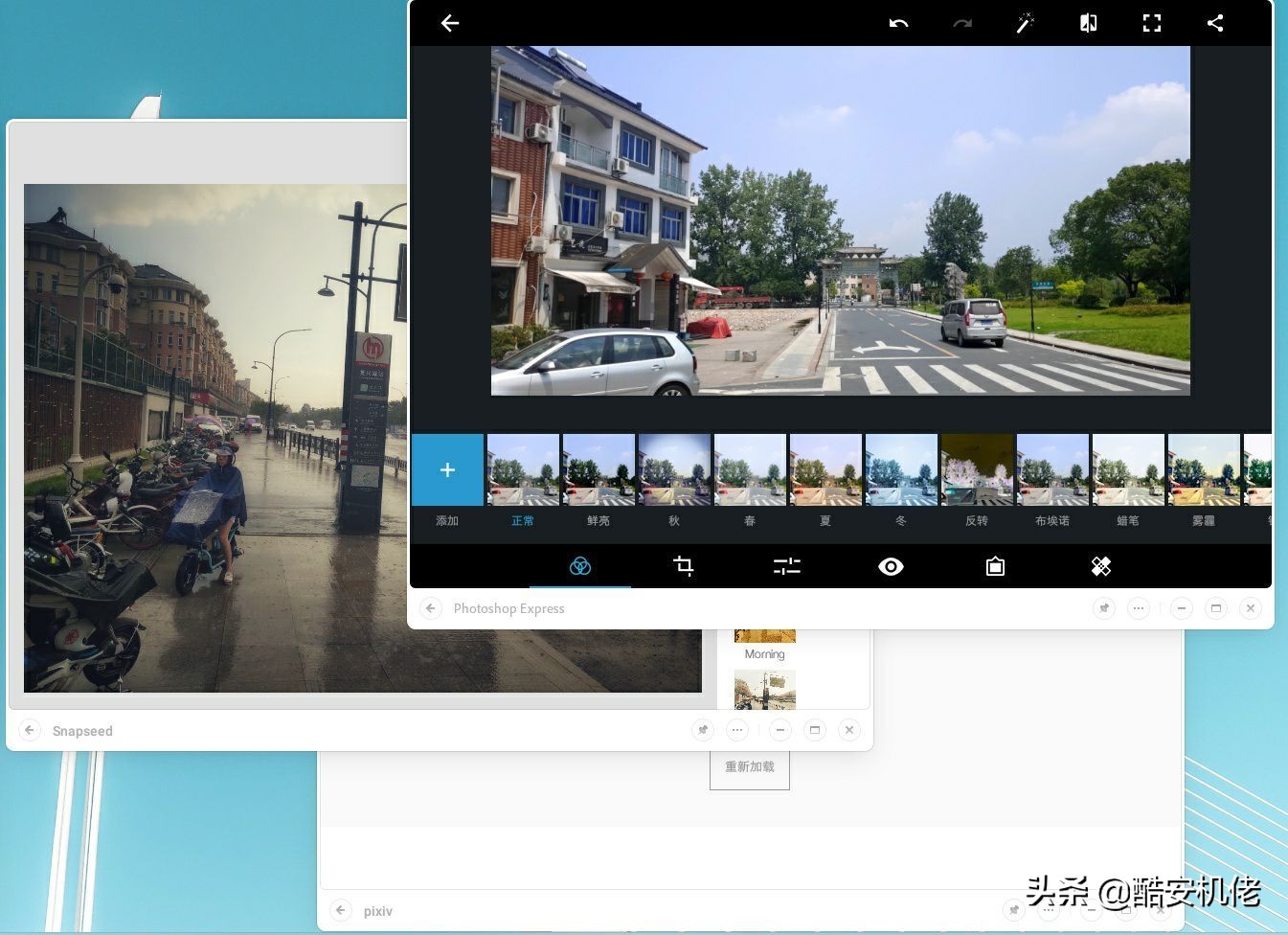Toggle before/after compare view

point(1088,23)
